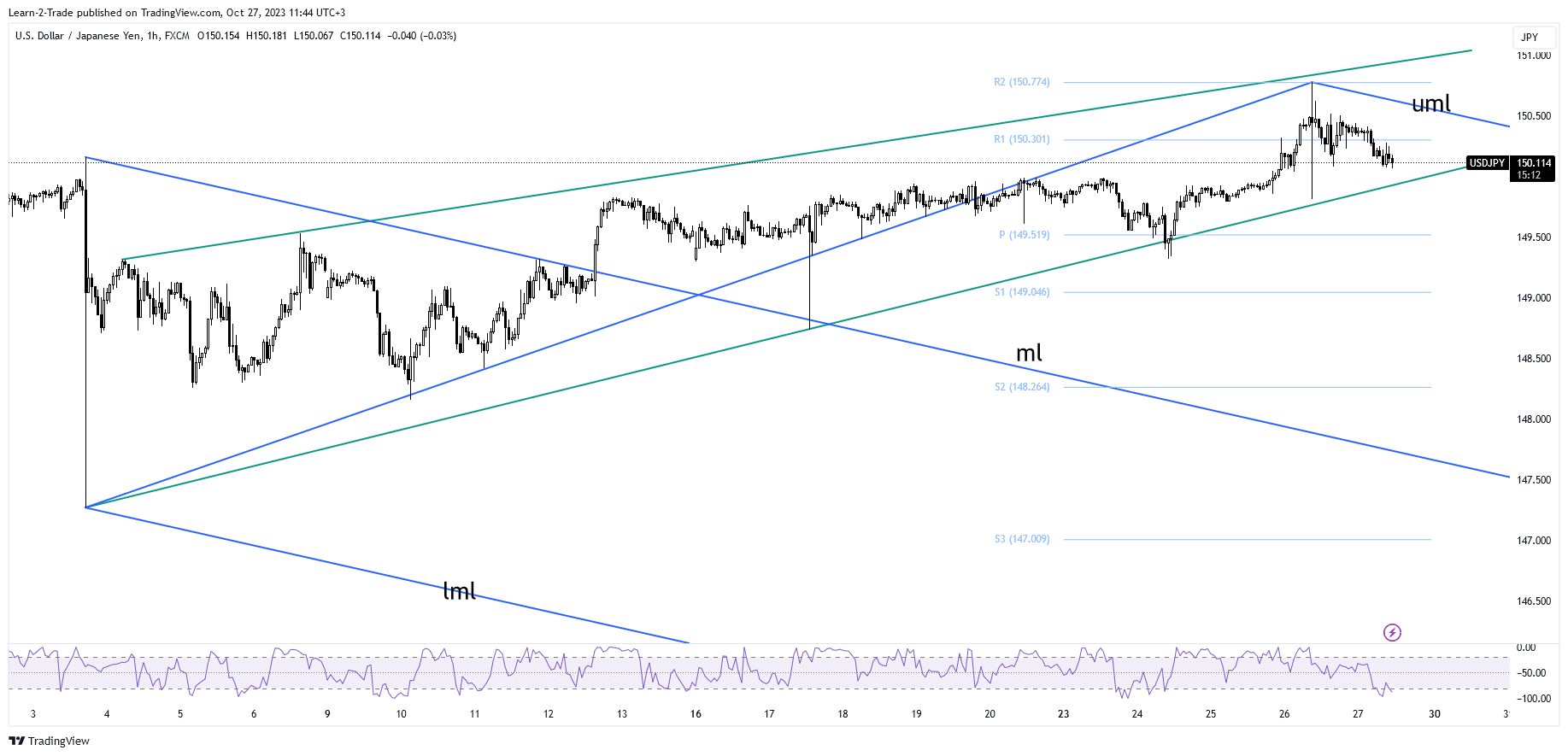This screenshot has width=1568, height=756.
Task: Click the TradingView logo at bottom
Action: (49, 741)
